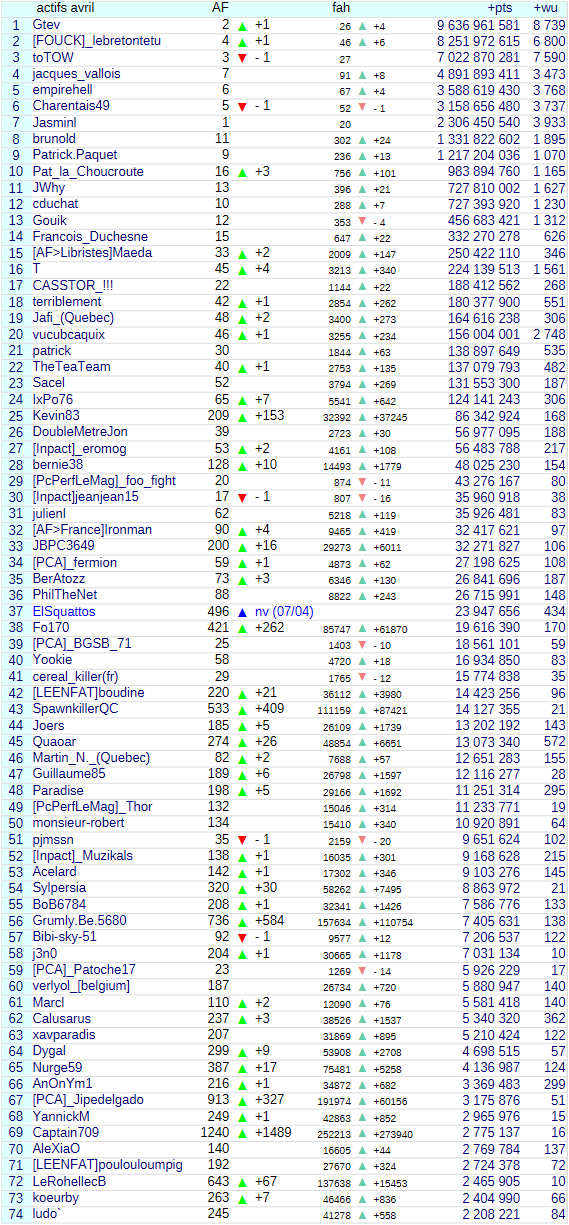Select member LeRohellecB

click(69, 1181)
